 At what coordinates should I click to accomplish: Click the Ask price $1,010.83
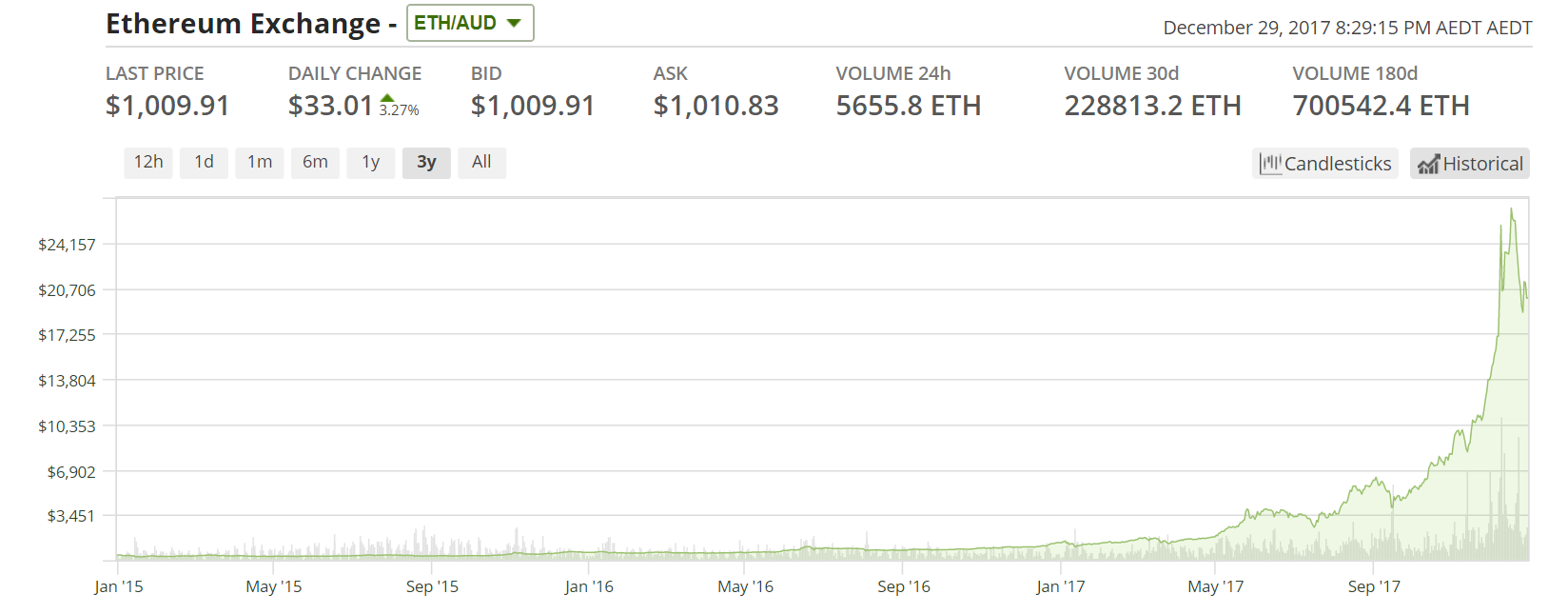(x=715, y=106)
